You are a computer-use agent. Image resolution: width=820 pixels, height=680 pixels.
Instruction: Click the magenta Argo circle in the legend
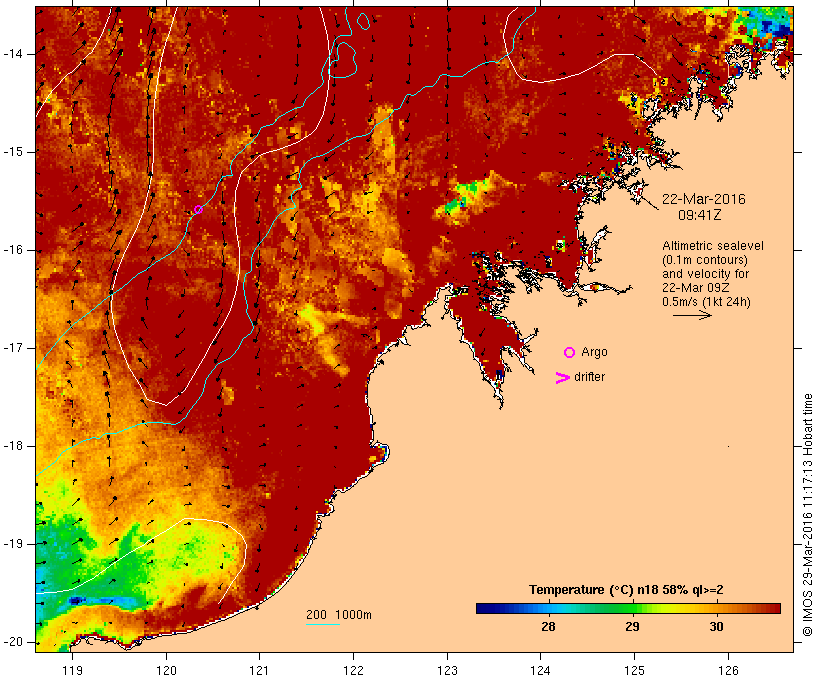point(570,353)
